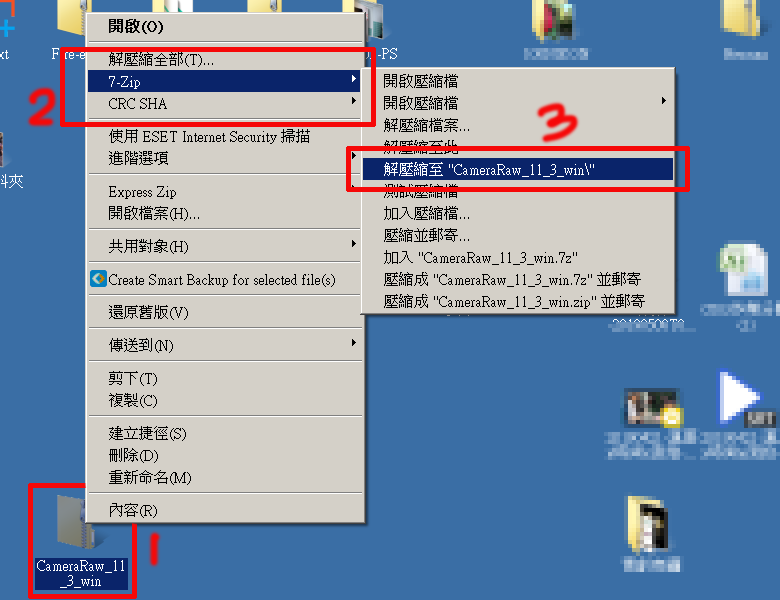Choose 解壓縮至 "CameraRaw_11_3_win\" option
Screen dimensions: 780x600
pos(518,169)
